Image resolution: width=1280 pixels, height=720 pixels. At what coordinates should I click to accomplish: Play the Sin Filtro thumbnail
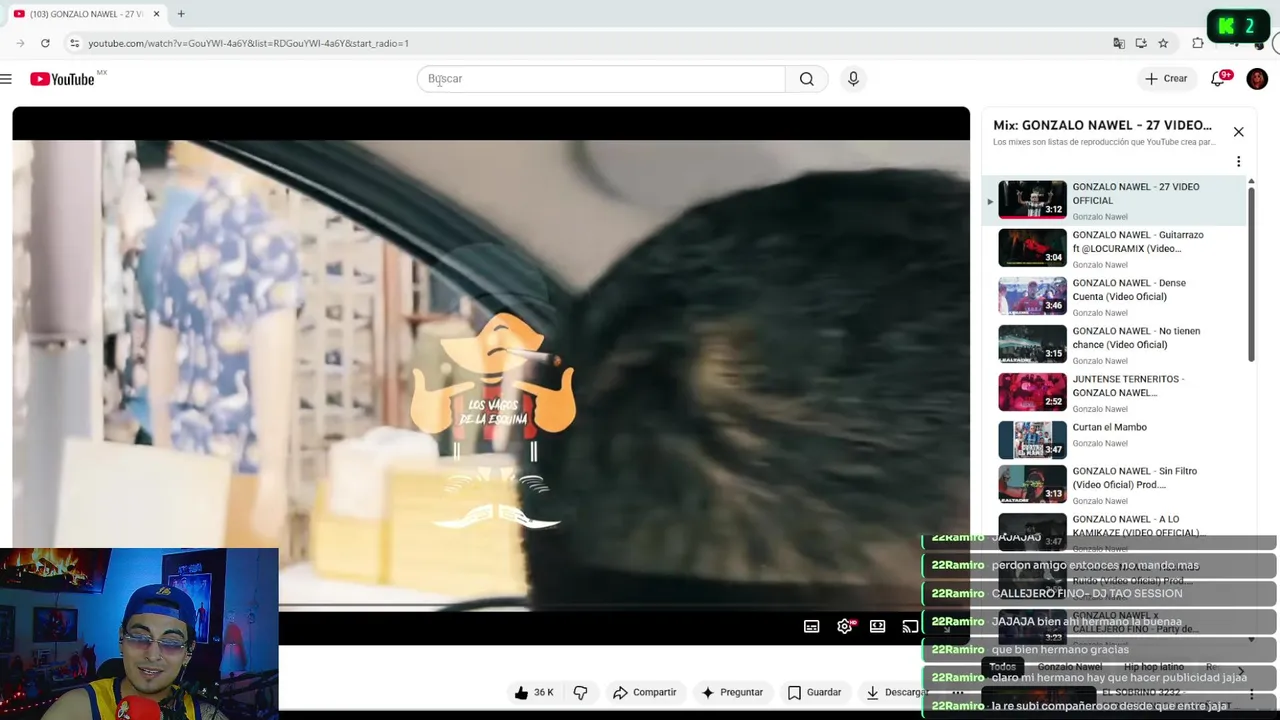[1032, 484]
